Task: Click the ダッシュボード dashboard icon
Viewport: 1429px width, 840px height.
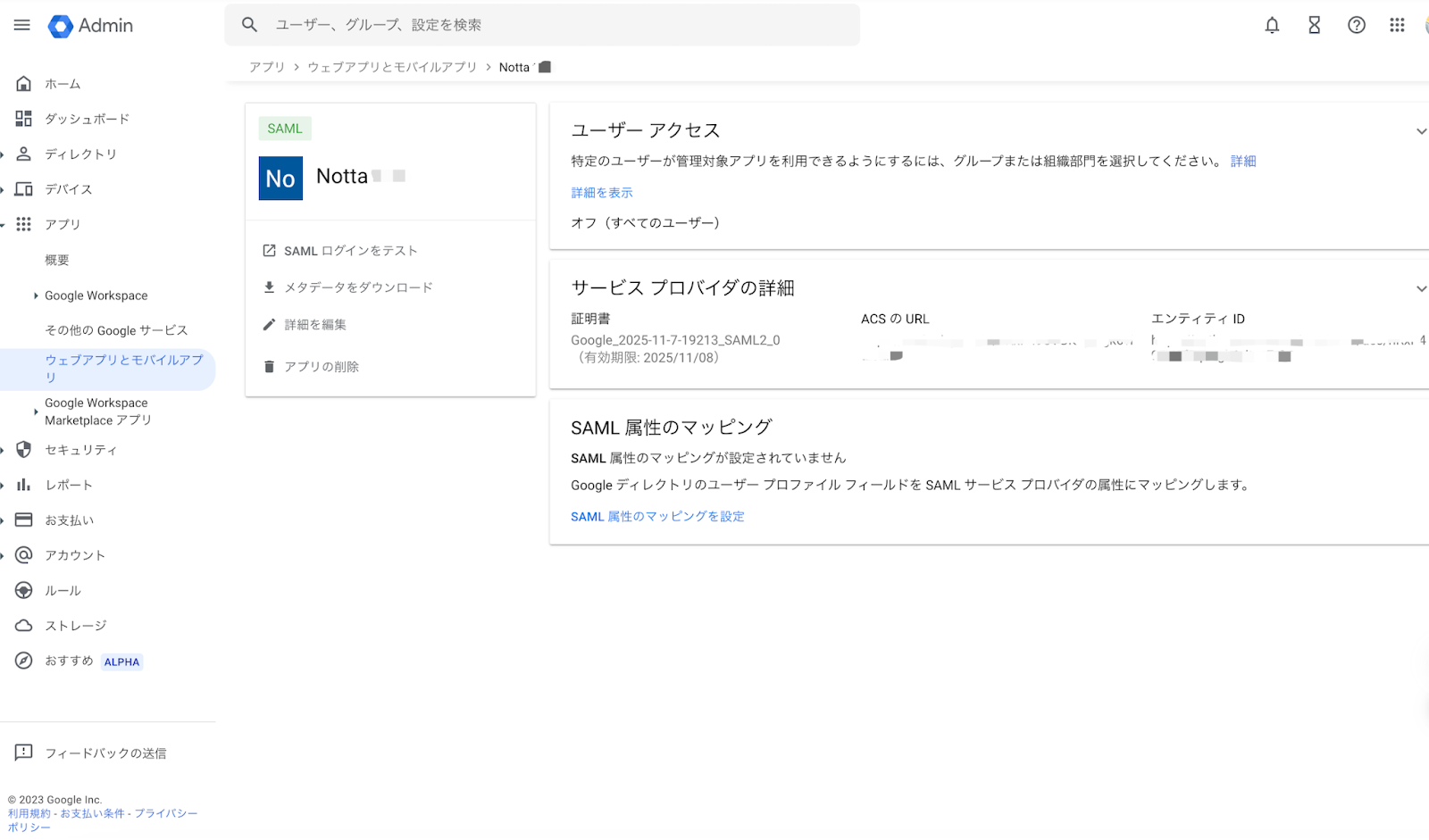Action: tap(24, 118)
